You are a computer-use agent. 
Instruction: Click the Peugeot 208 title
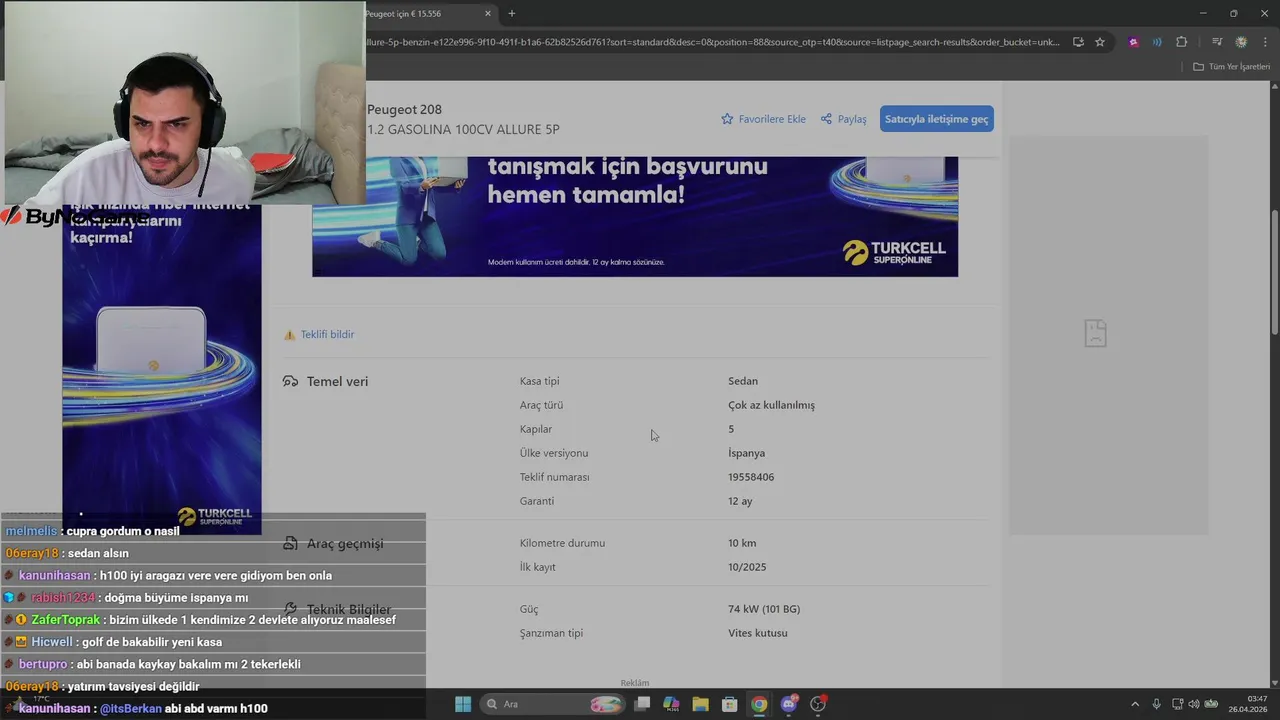404,110
